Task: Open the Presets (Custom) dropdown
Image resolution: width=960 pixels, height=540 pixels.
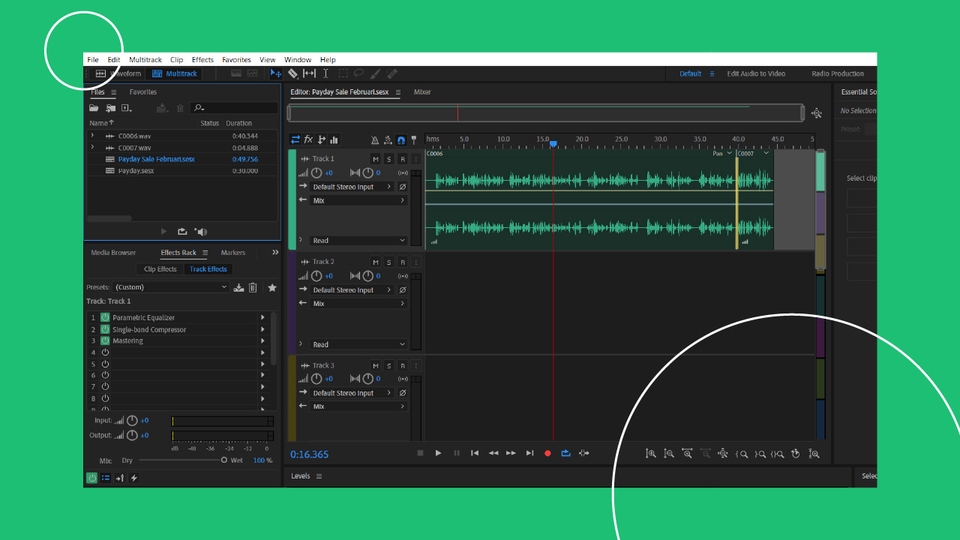Action: click(170, 287)
